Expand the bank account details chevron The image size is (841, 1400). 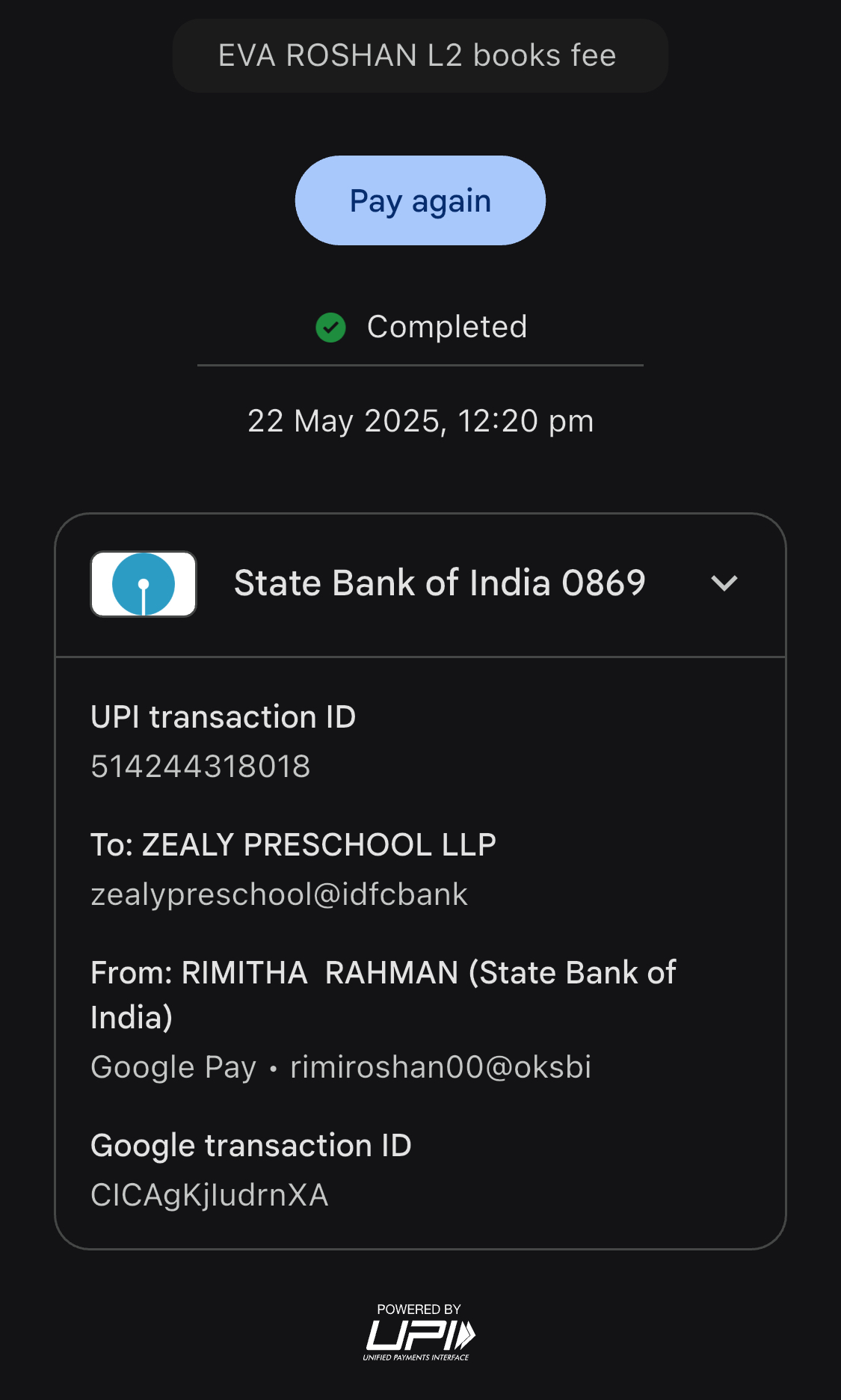724,583
